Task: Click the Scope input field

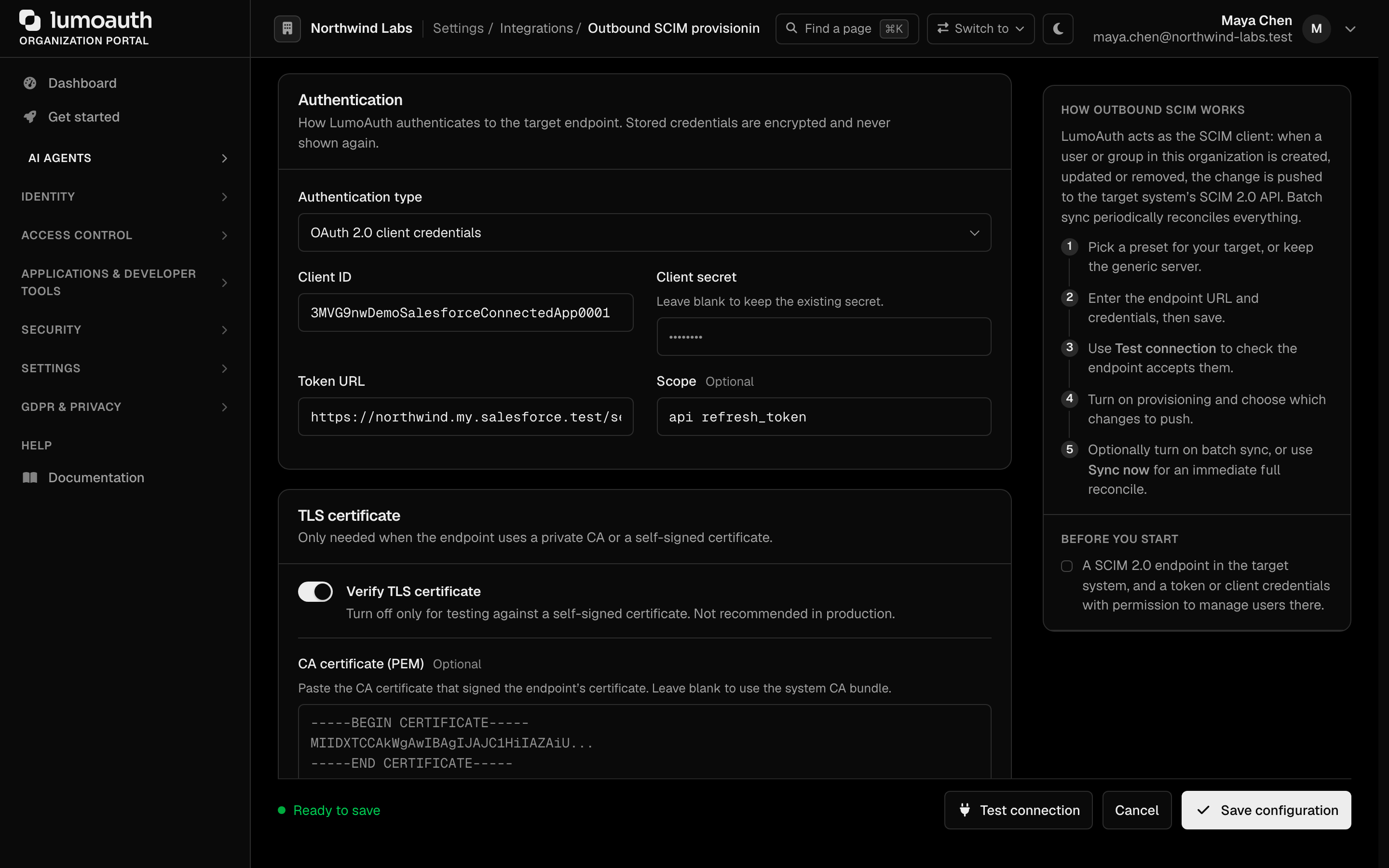Action: (x=824, y=417)
